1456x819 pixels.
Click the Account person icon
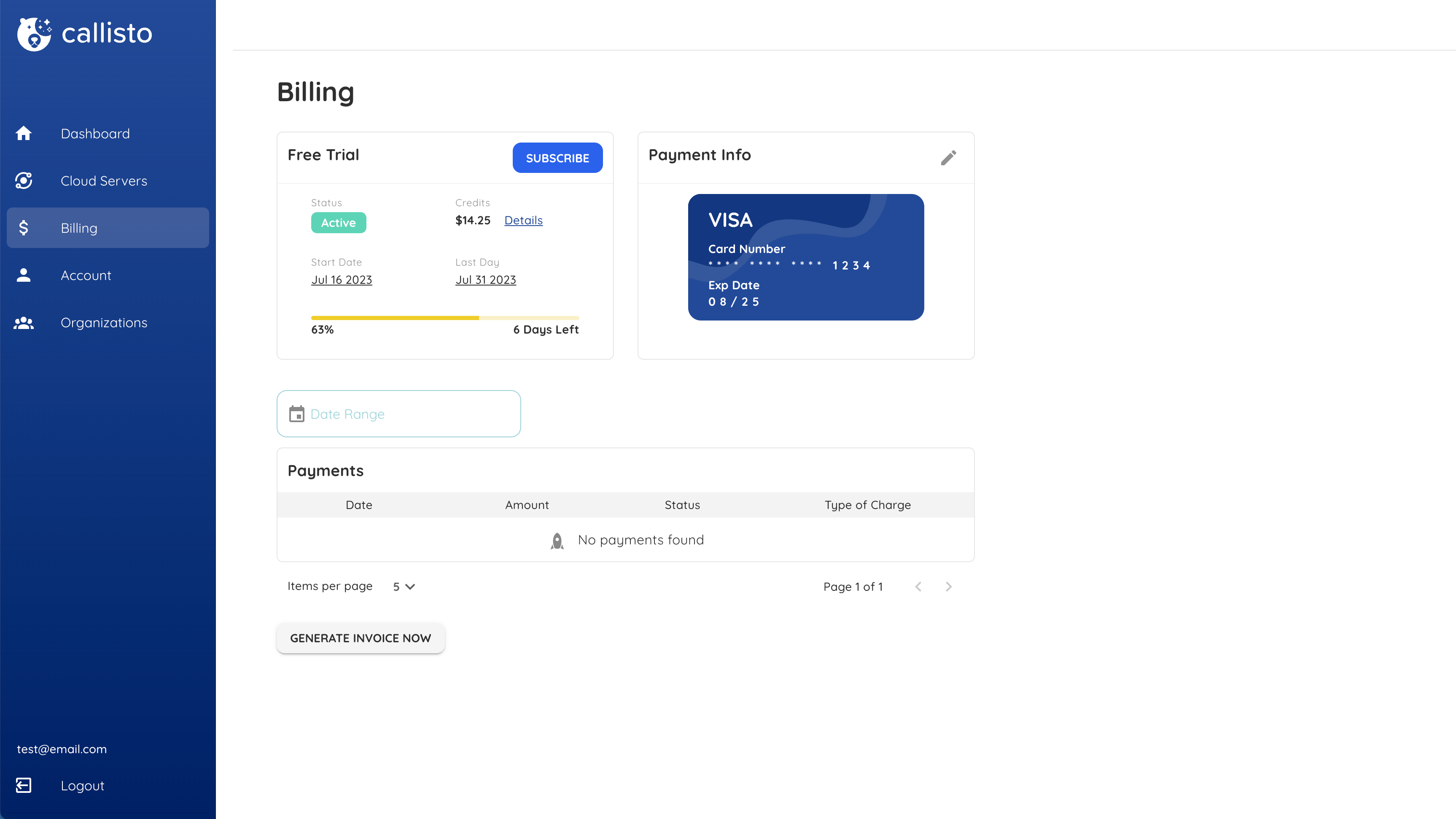coord(24,275)
